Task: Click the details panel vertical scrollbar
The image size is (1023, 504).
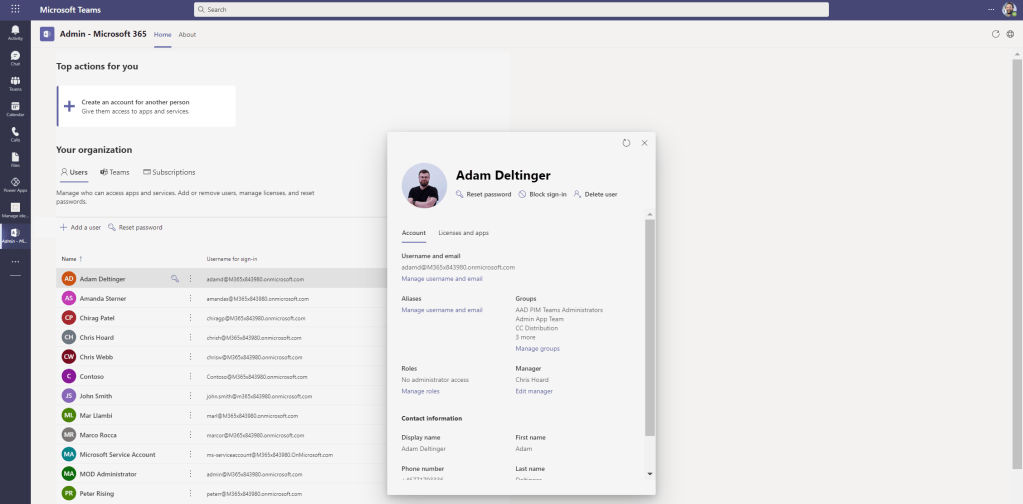Action: 651,330
